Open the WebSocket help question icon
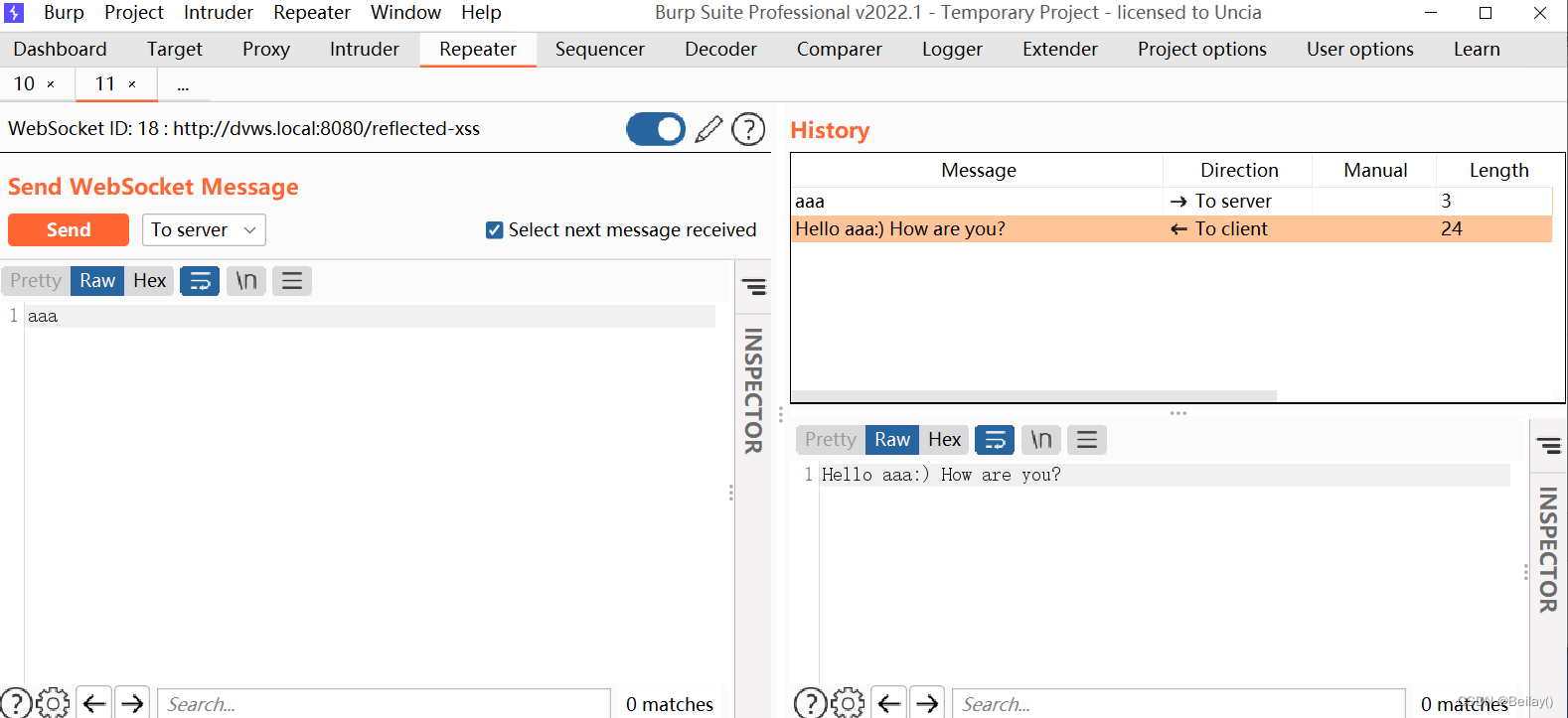The image size is (1568, 718). (748, 129)
